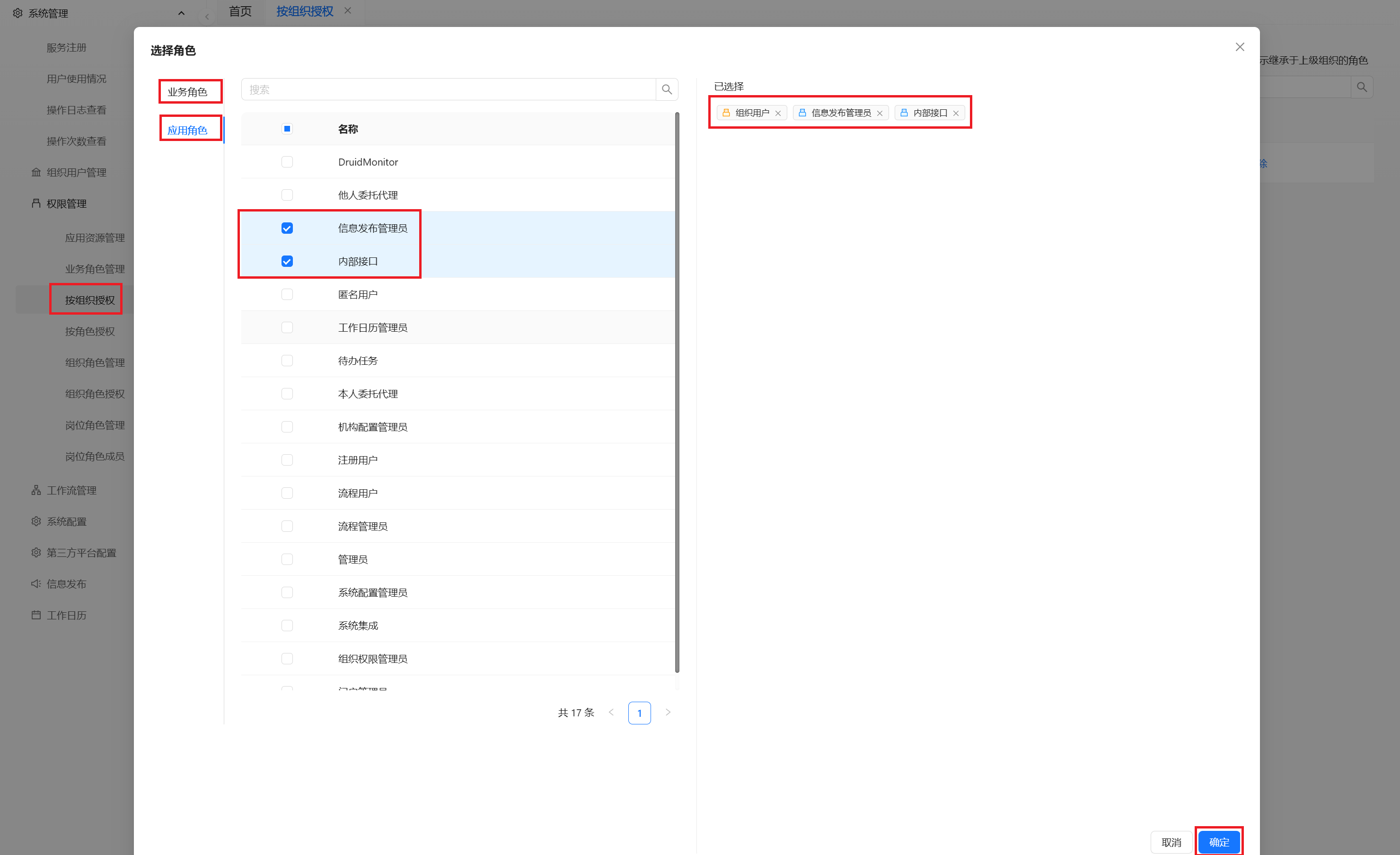Collapse the 系统管理 menu chevron
The height and width of the screenshot is (855, 1400).
(181, 13)
